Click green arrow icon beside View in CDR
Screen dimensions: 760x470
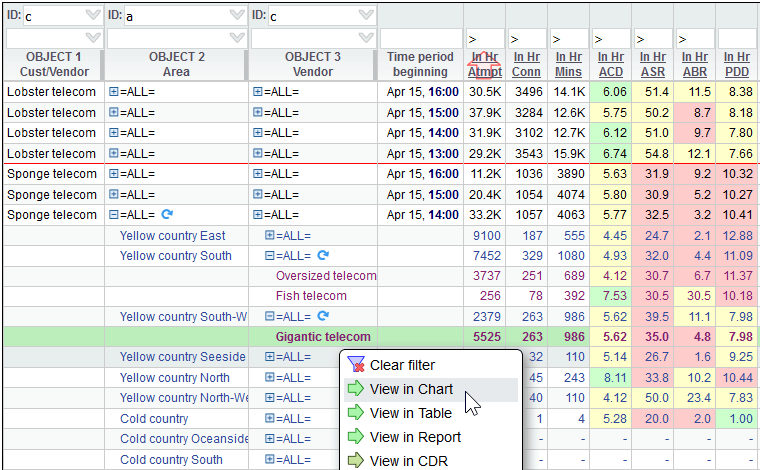click(x=356, y=460)
